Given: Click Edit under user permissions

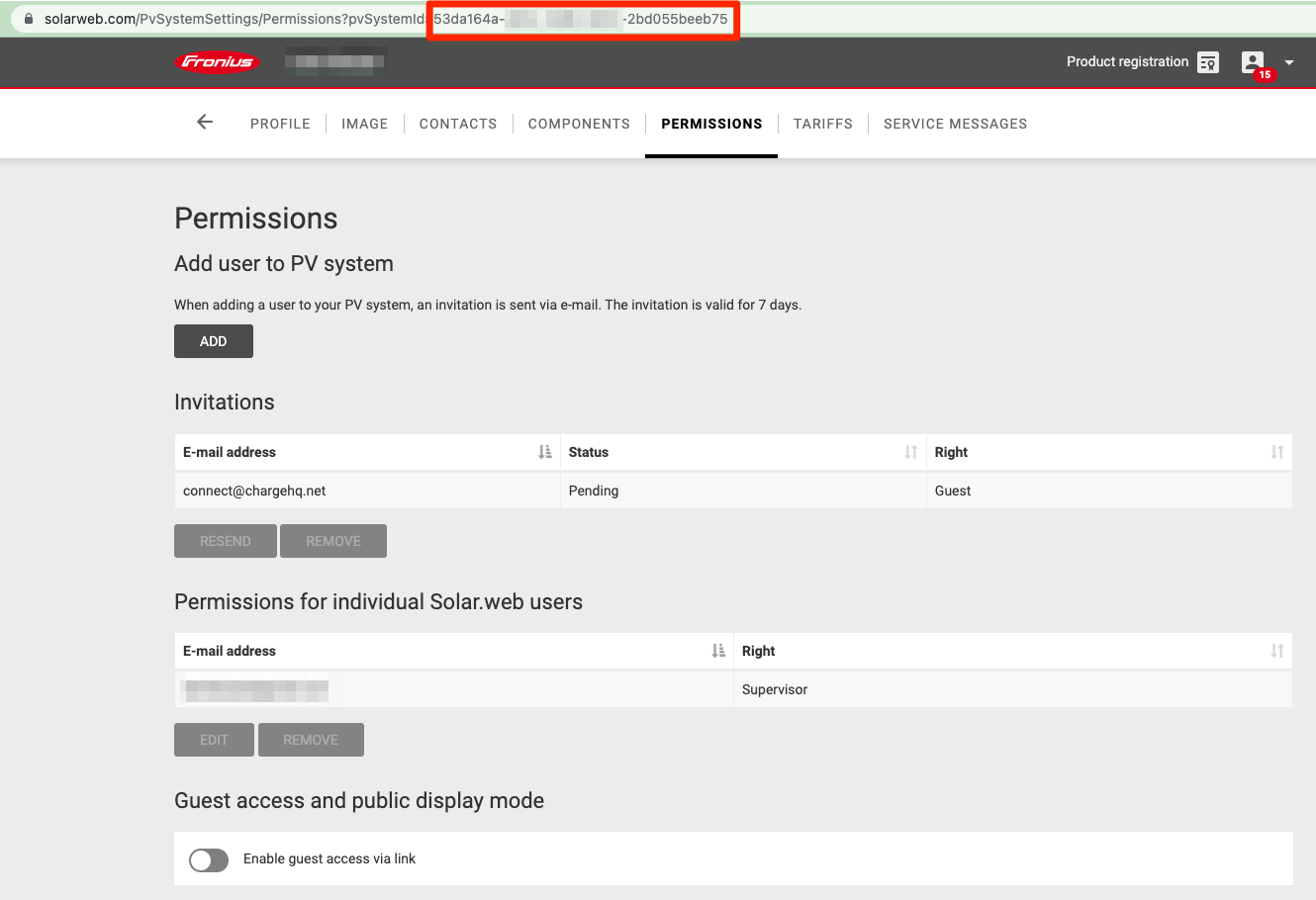Looking at the screenshot, I should pos(214,740).
